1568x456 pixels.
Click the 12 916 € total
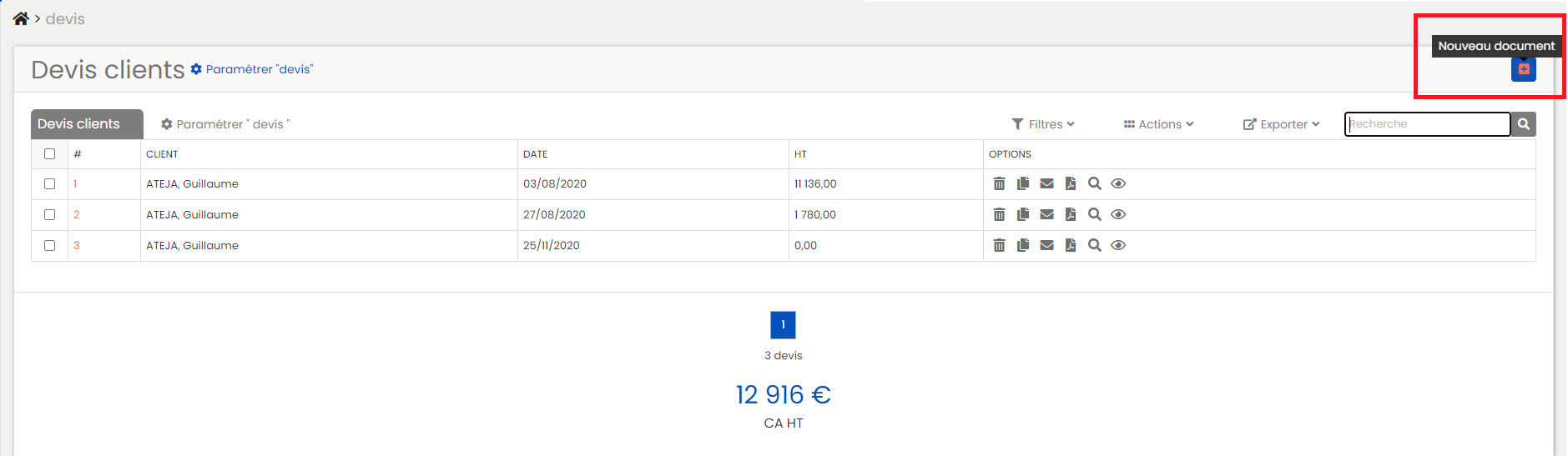(783, 394)
